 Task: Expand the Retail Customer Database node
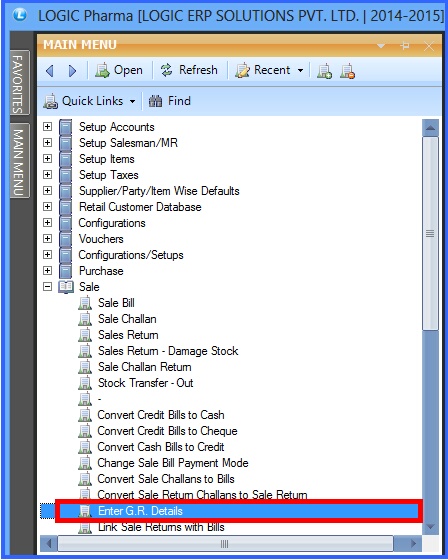pyautogui.click(x=47, y=207)
